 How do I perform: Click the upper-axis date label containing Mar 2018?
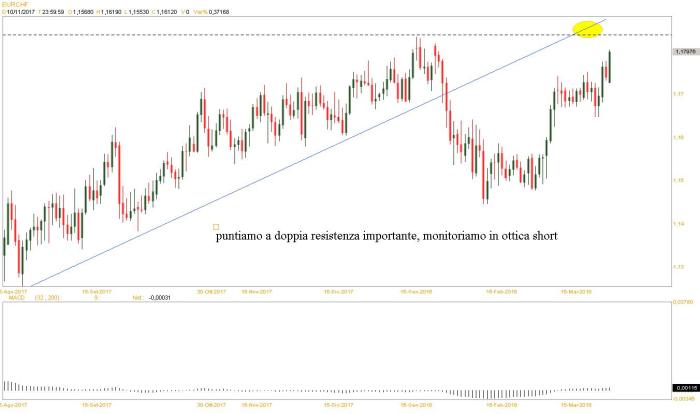[576, 292]
